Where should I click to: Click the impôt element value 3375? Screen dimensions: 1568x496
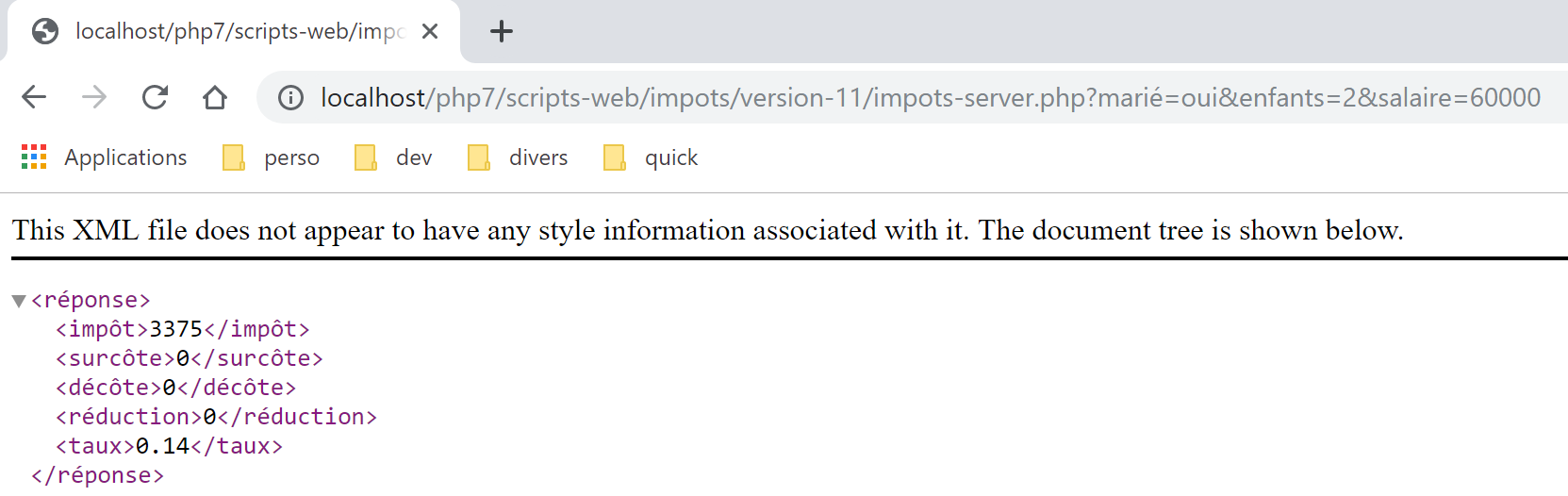pyautogui.click(x=176, y=329)
